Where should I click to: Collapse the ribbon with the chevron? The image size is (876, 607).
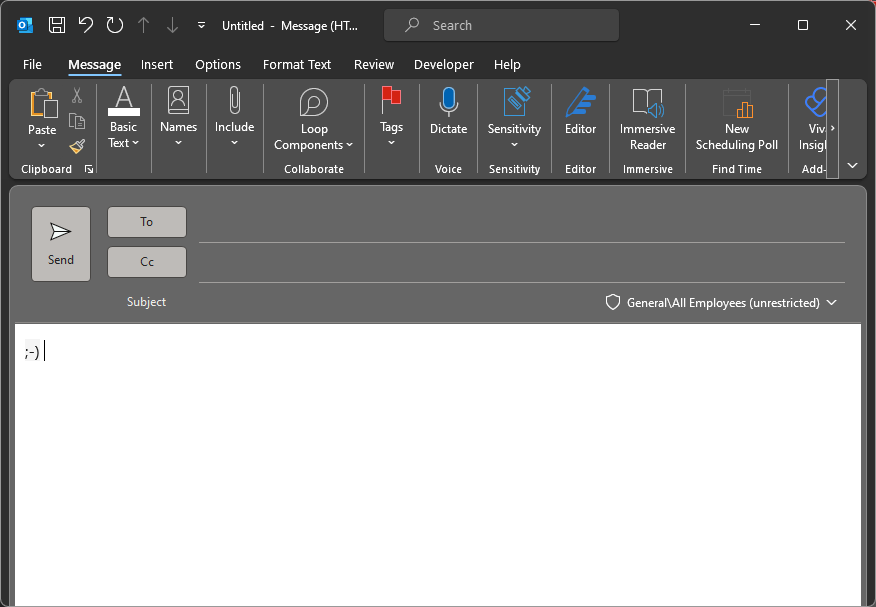pos(852,165)
